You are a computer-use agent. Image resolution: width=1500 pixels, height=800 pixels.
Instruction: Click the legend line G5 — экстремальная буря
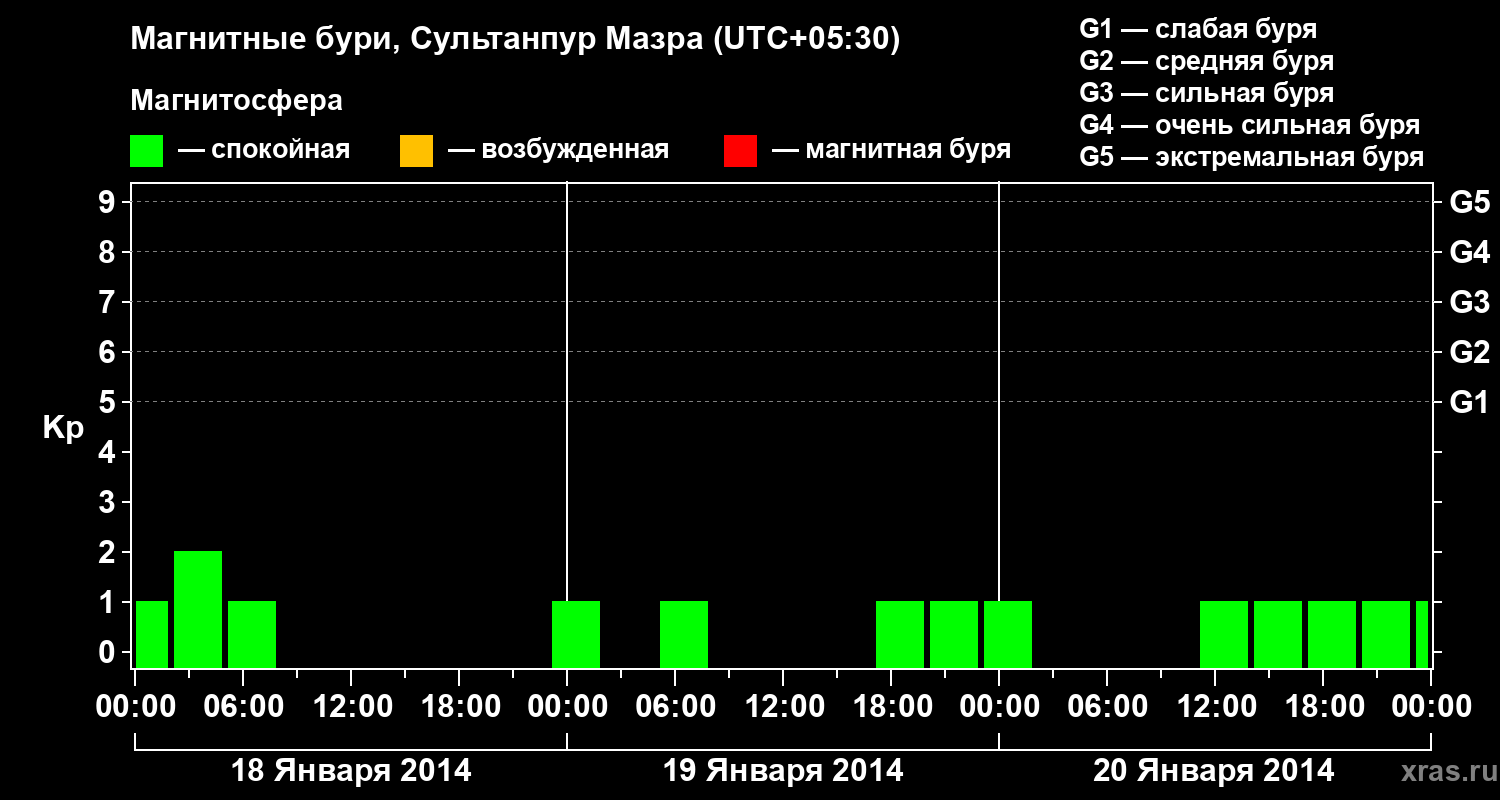coord(1252,158)
